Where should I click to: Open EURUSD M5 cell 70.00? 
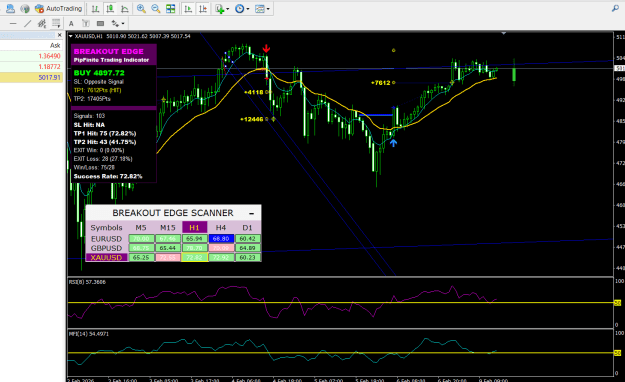(141, 239)
